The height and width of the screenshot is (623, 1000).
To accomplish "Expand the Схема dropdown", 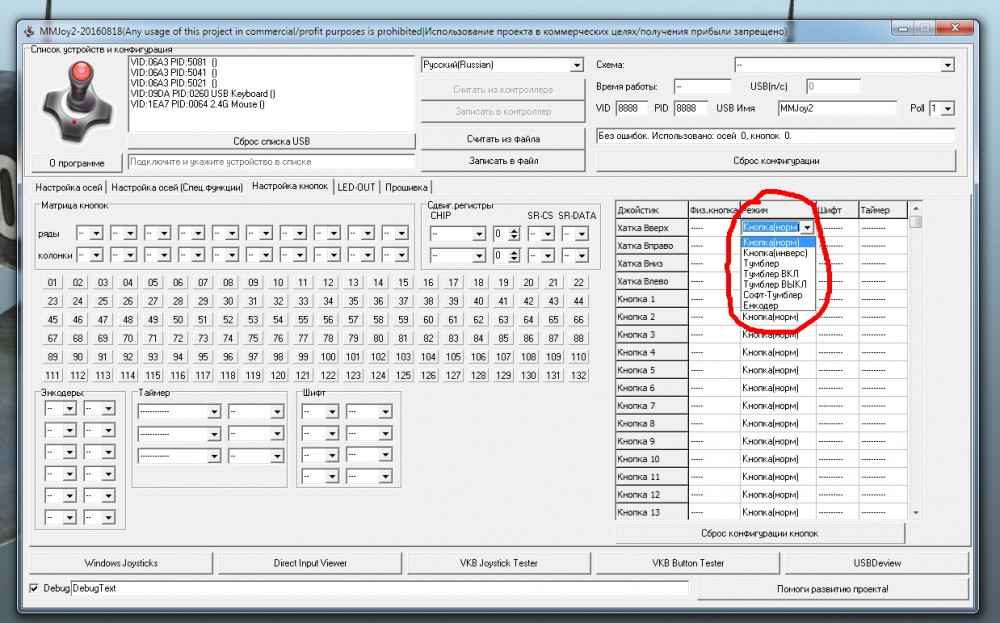I will coord(947,65).
